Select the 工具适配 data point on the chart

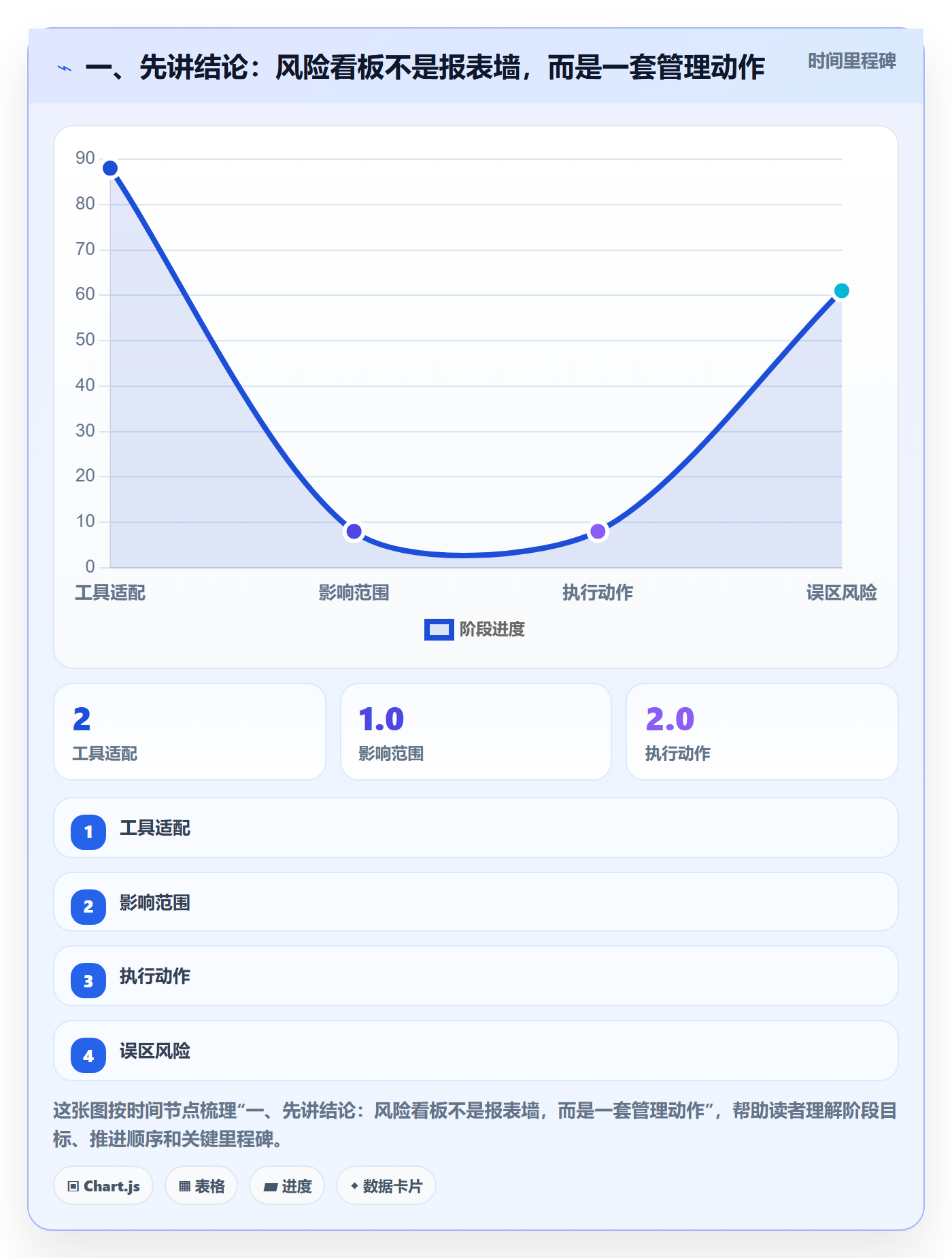(110, 168)
